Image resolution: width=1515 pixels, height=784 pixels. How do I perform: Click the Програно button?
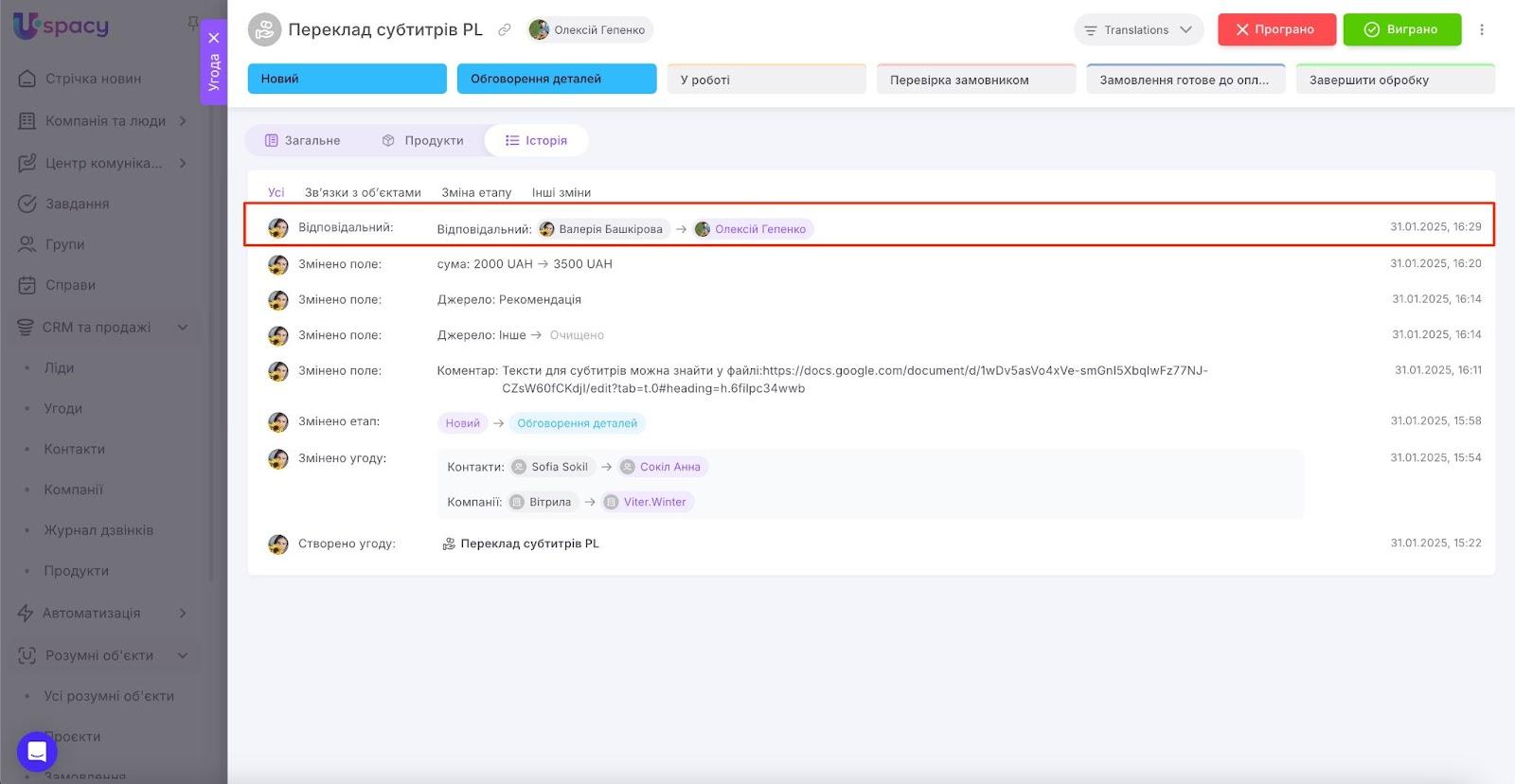(x=1276, y=29)
